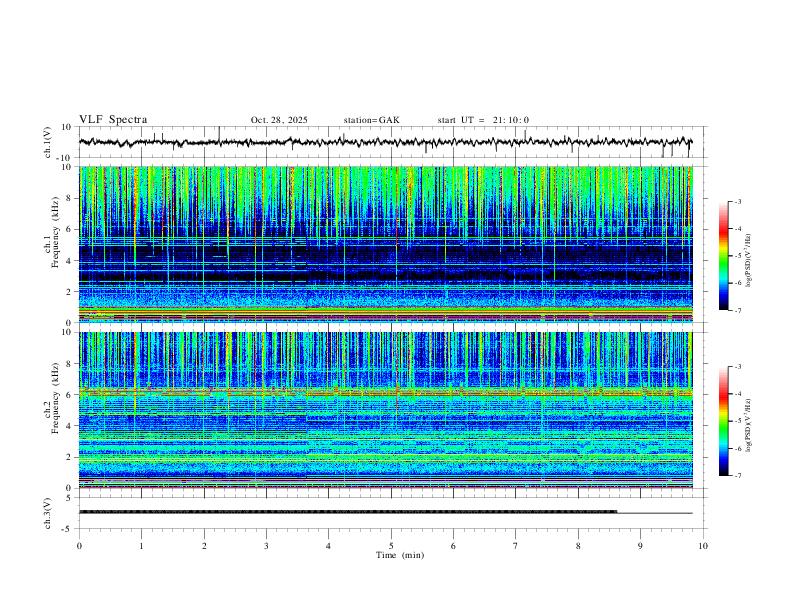Viewport: 792px width, 612px height.
Task: Click the ch.1 "Frequency (kHz)" axis label
Action: coord(55,233)
